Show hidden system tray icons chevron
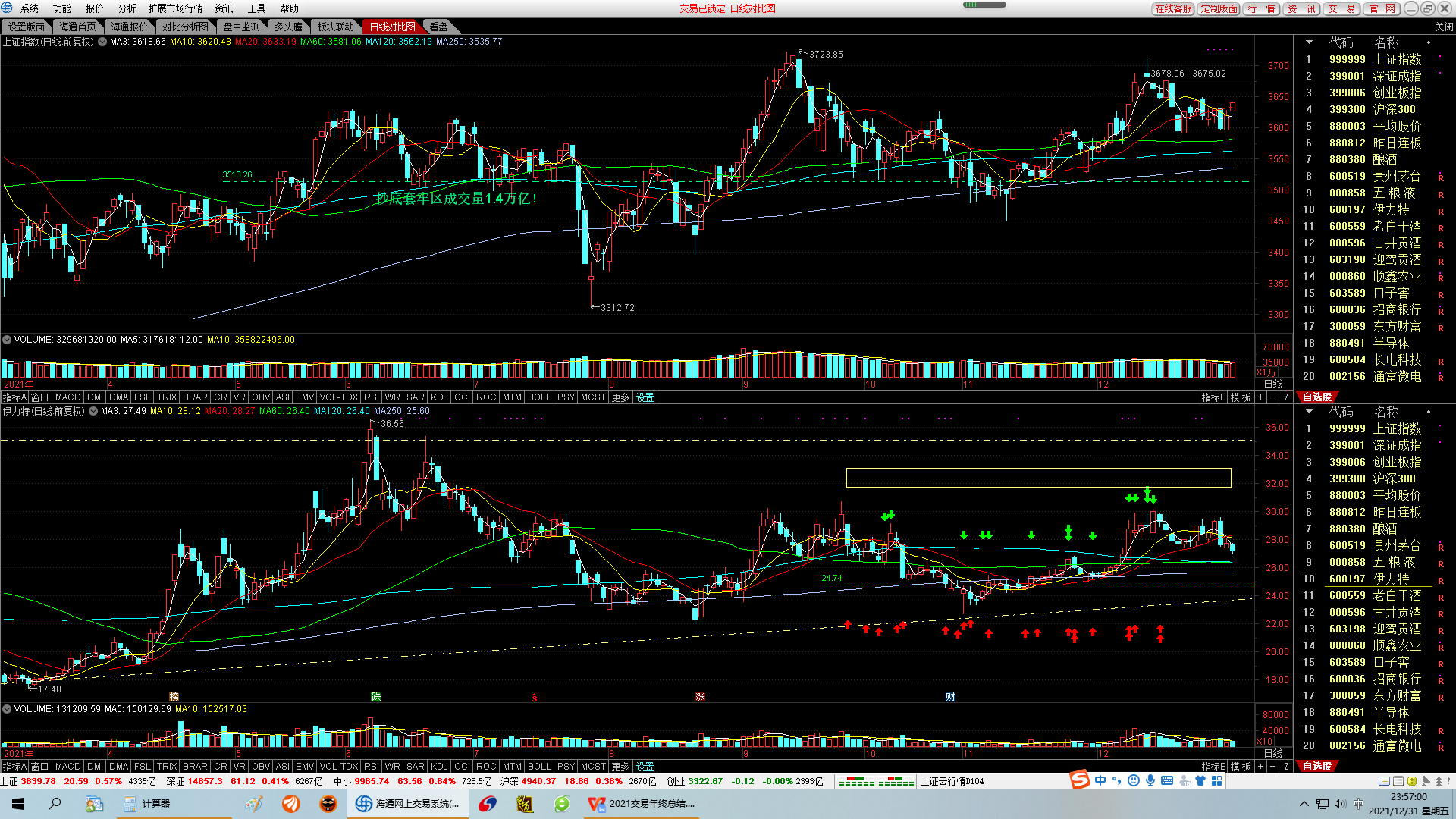Image resolution: width=1456 pixels, height=819 pixels. (x=1304, y=804)
